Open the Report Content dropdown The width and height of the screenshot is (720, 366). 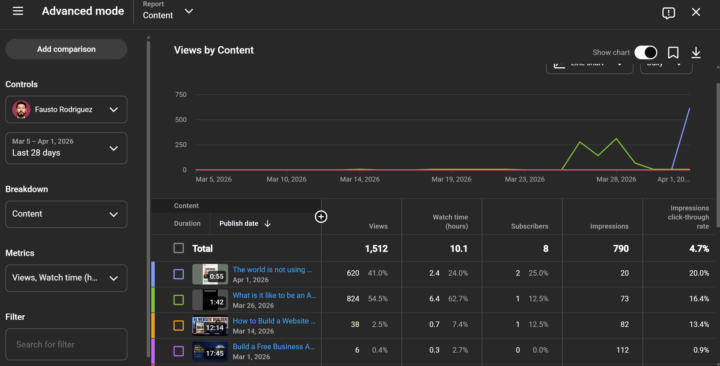coord(168,11)
